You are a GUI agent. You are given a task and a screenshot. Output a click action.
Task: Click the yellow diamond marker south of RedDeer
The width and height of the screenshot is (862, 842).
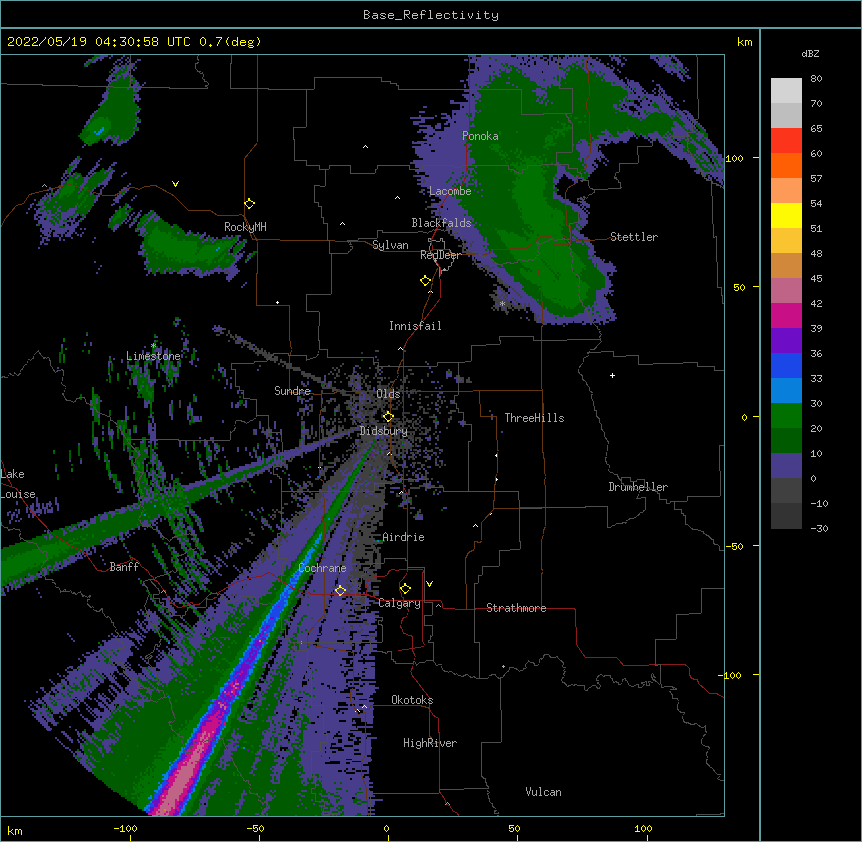426,281
